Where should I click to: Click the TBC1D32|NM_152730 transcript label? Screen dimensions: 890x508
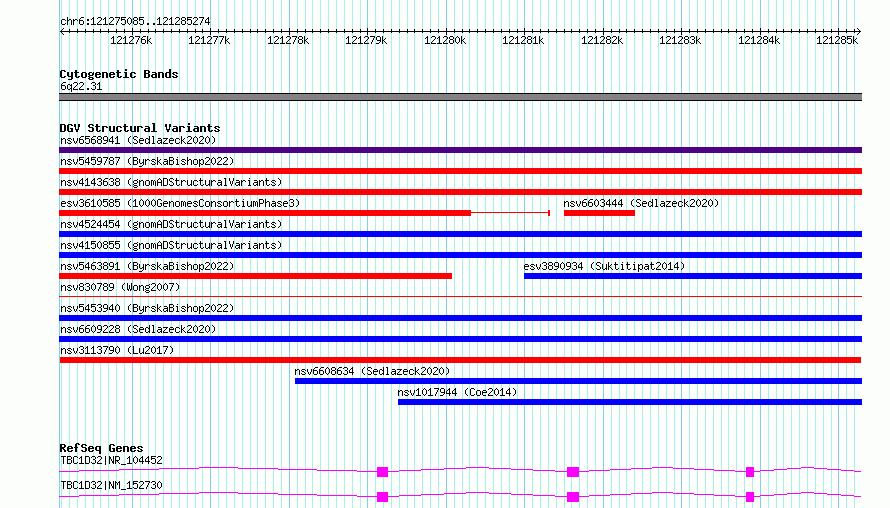coord(111,485)
